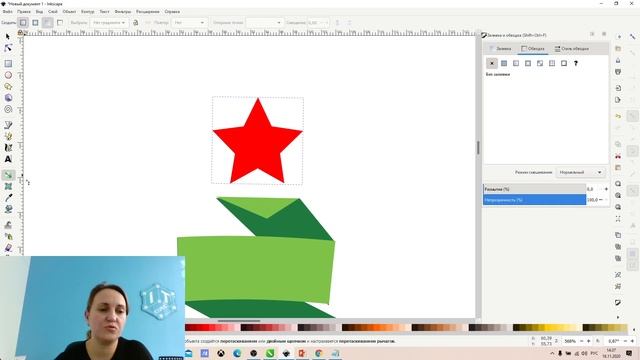The image size is (640, 360).
Task: Click the Duplicate object icon
Action: click(x=618, y=235)
